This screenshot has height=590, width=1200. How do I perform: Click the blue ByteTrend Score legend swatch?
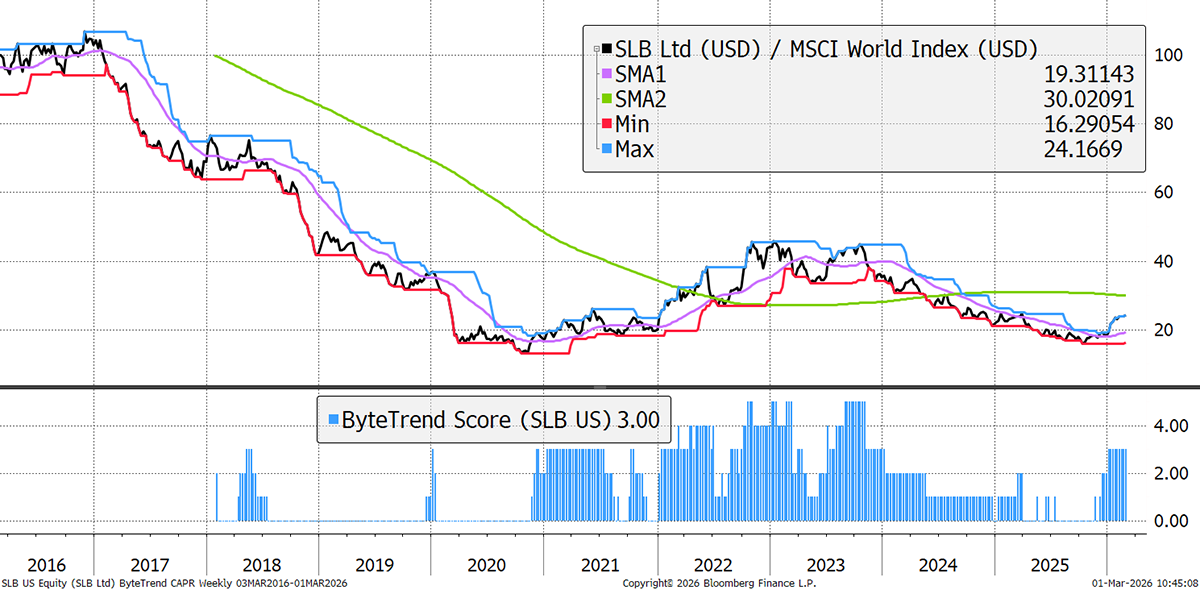coord(332,420)
